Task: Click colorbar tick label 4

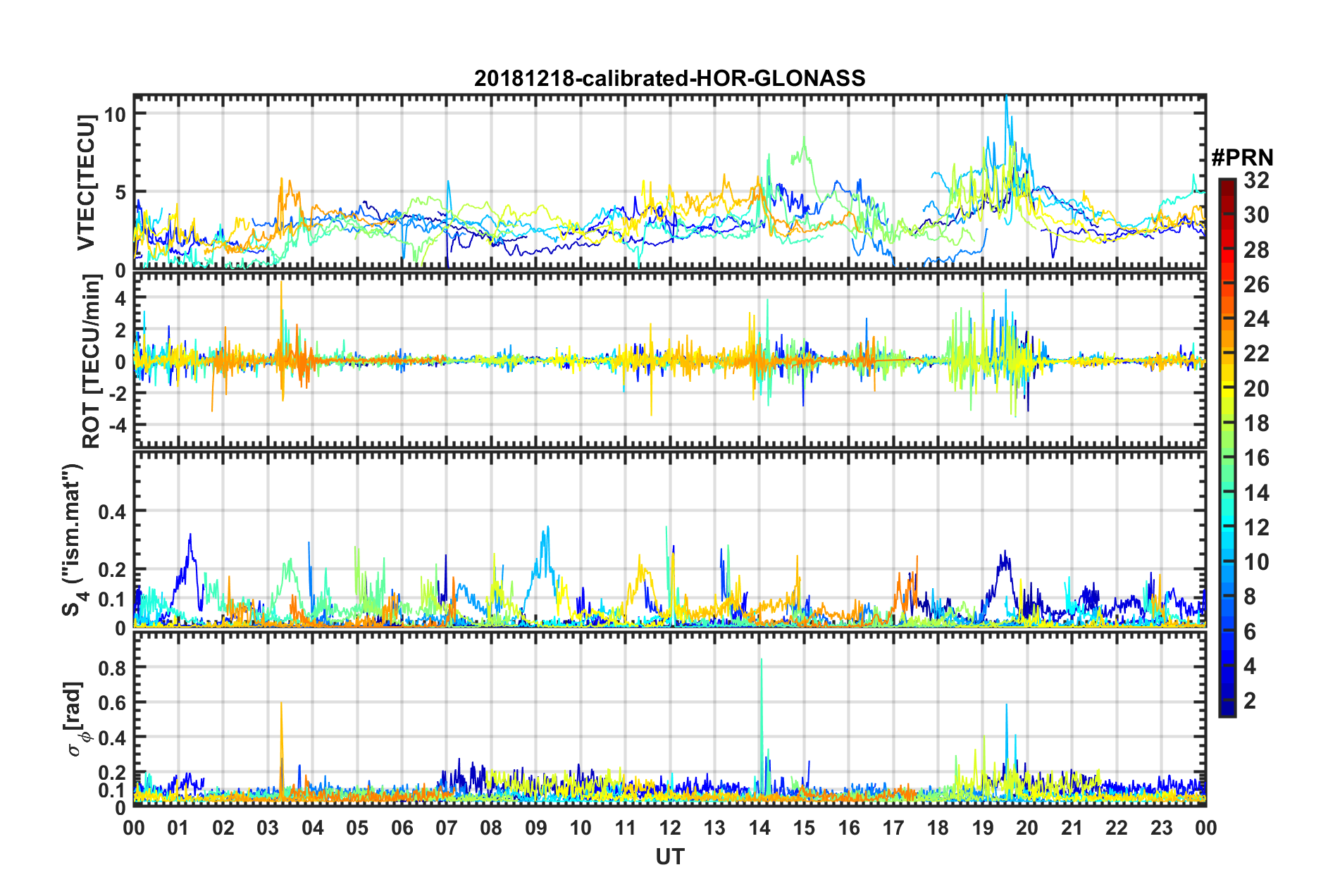Action: click(1250, 666)
